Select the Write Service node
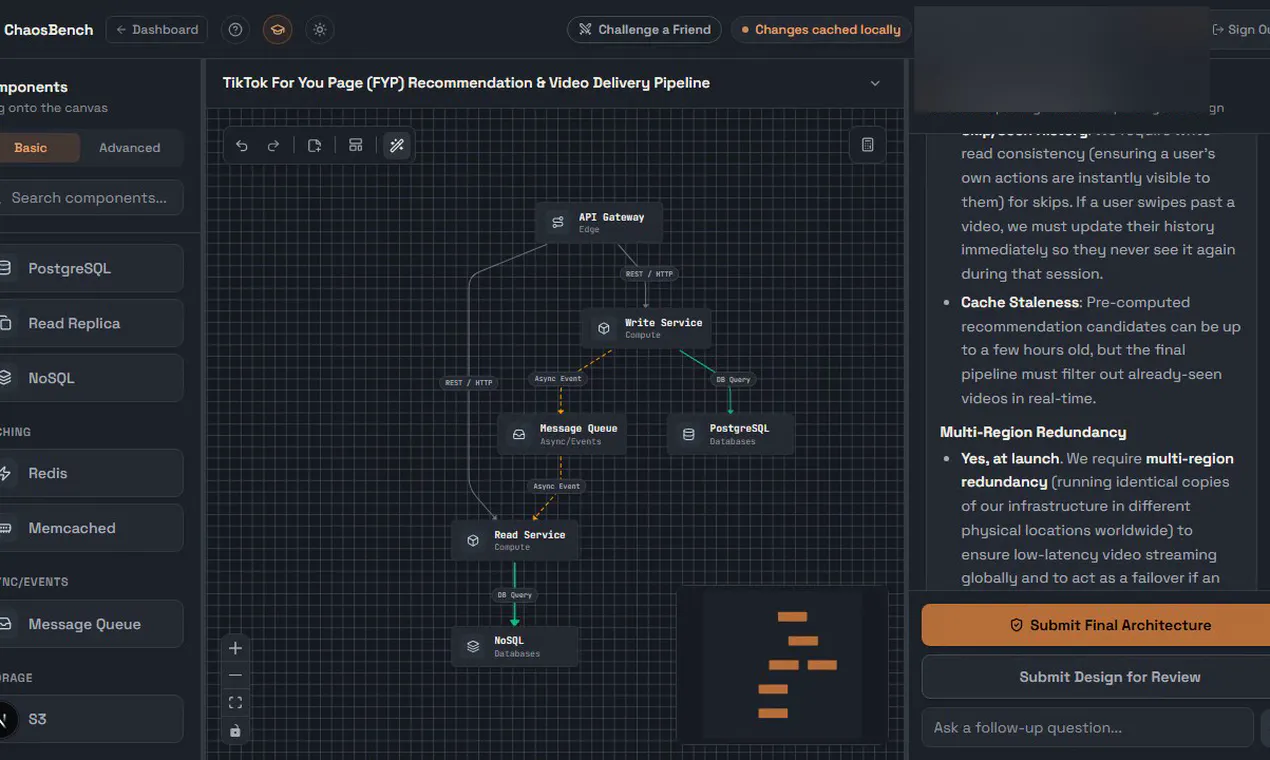Image resolution: width=1270 pixels, height=760 pixels. click(646, 328)
